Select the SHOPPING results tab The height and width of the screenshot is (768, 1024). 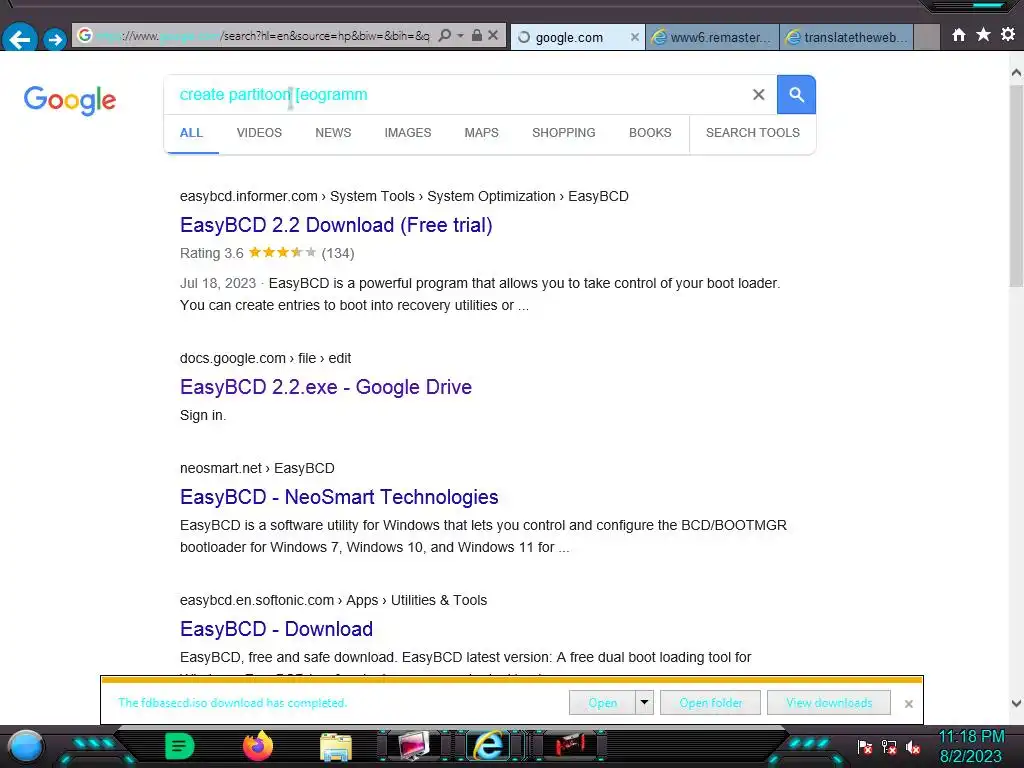point(564,133)
